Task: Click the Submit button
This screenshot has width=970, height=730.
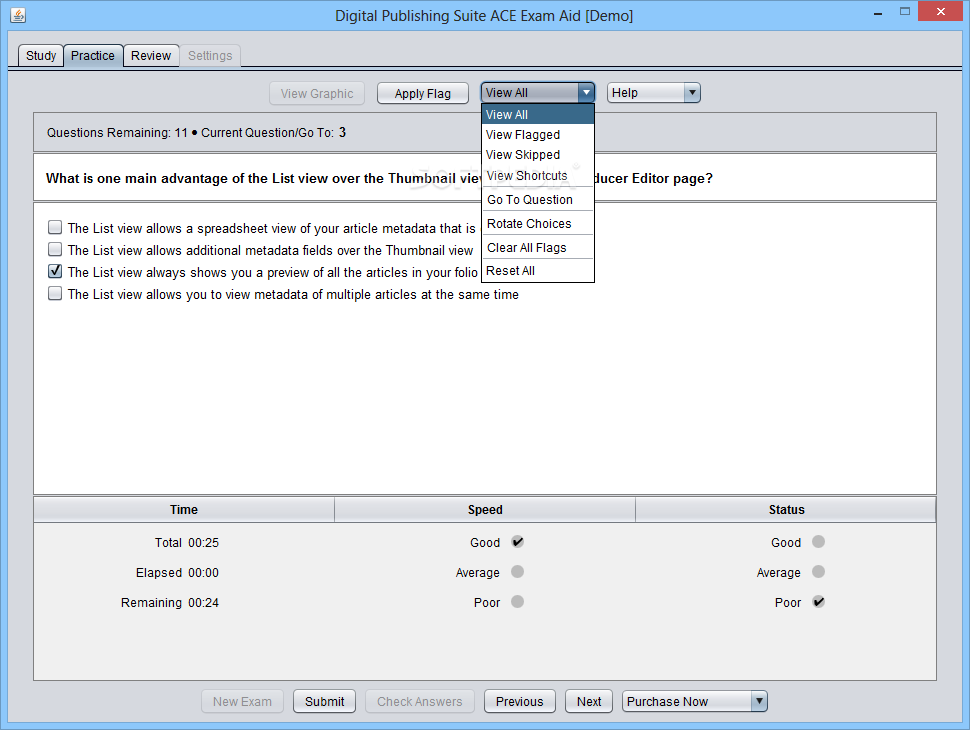Action: [x=324, y=702]
